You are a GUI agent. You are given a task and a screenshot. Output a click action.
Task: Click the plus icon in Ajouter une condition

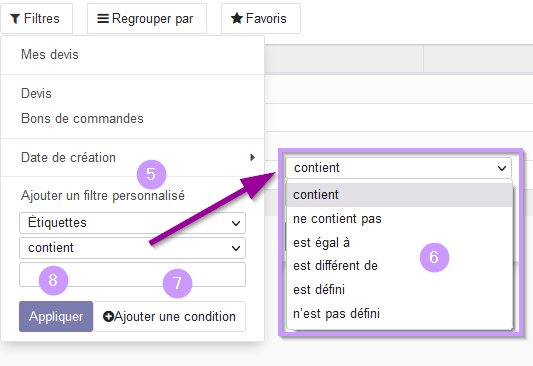(108, 317)
